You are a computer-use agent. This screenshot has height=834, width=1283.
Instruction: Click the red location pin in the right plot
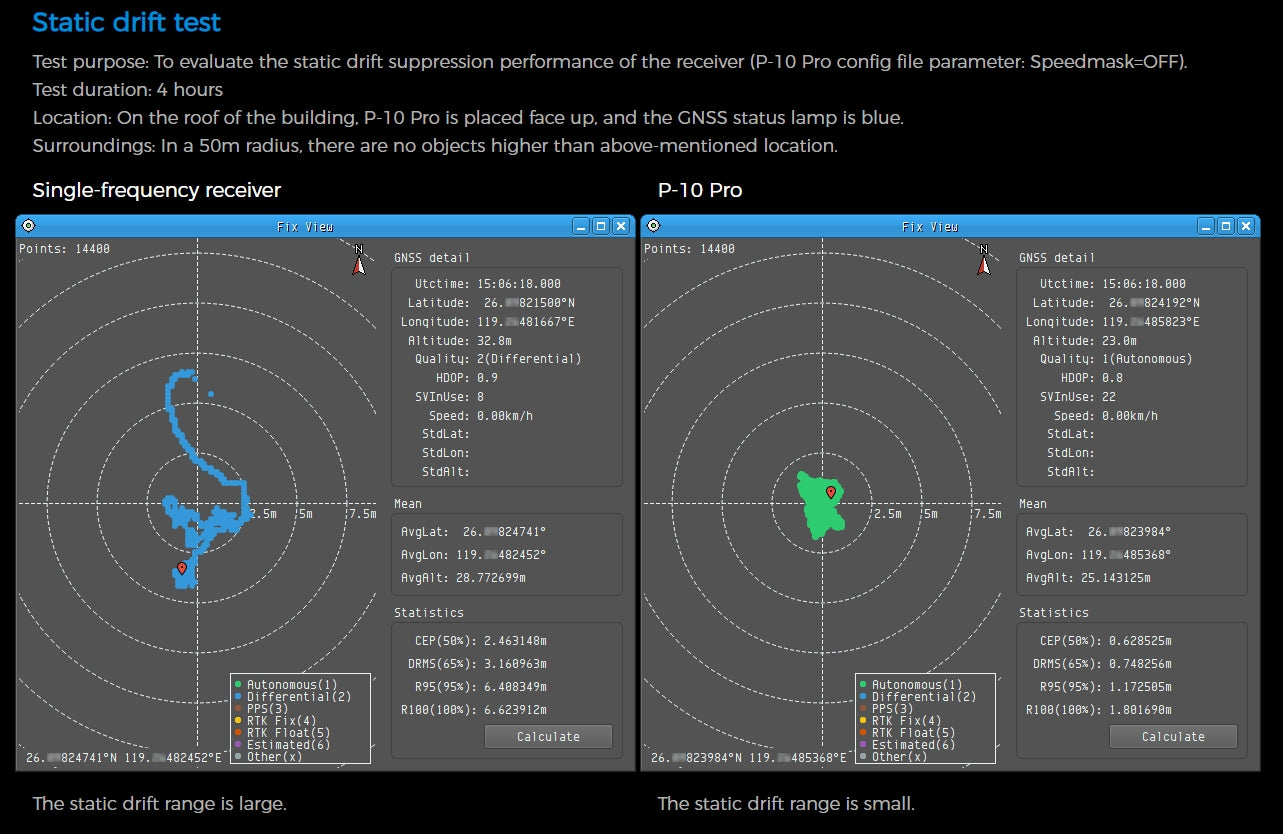pos(830,493)
